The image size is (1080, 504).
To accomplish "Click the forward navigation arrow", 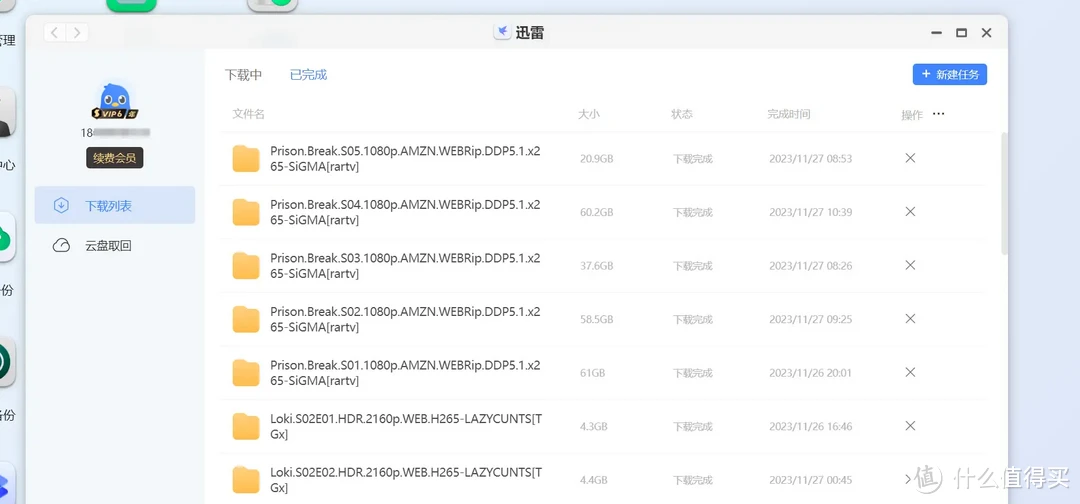I will [x=77, y=32].
